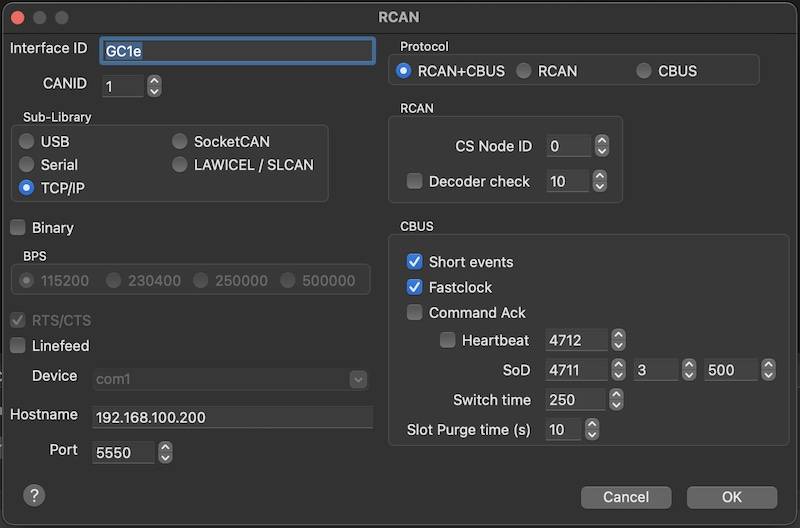Choose the CBUS protocol option
The image size is (800, 528).
pos(643,71)
